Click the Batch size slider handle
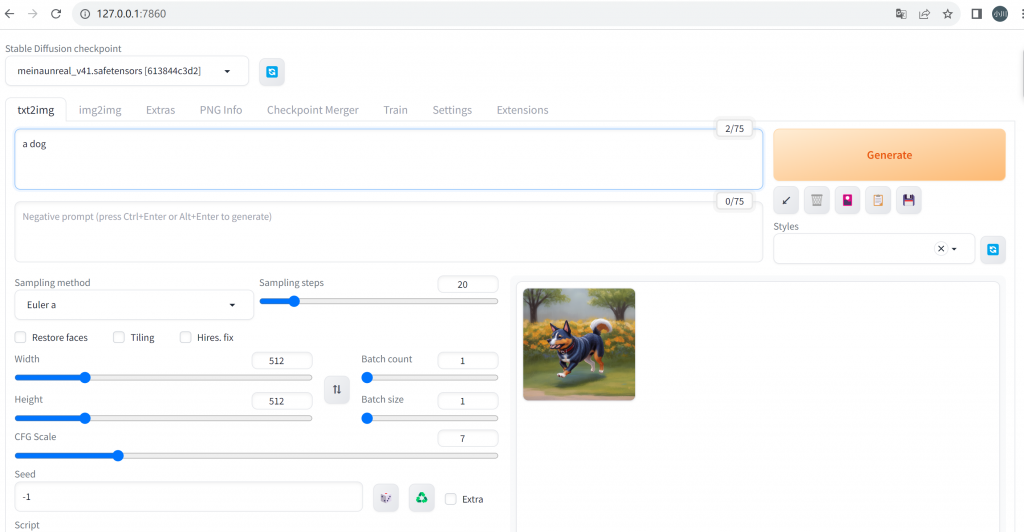The width and height of the screenshot is (1024, 532). tap(367, 418)
